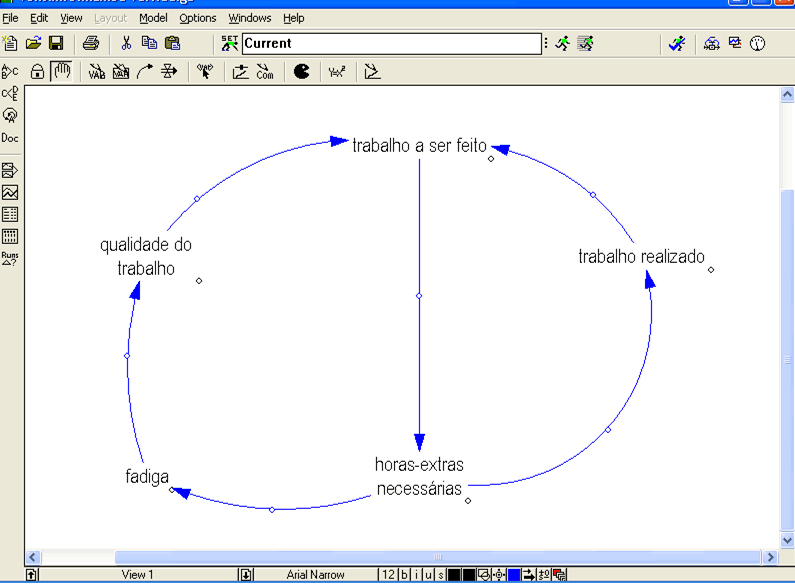This screenshot has width=795, height=584.
Task: Pick the Box Variable tool
Action: (121, 71)
